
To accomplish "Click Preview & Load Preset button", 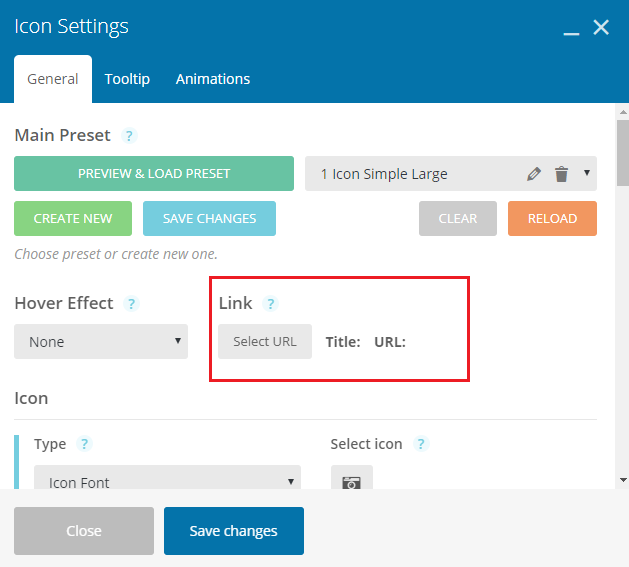I will click(154, 173).
